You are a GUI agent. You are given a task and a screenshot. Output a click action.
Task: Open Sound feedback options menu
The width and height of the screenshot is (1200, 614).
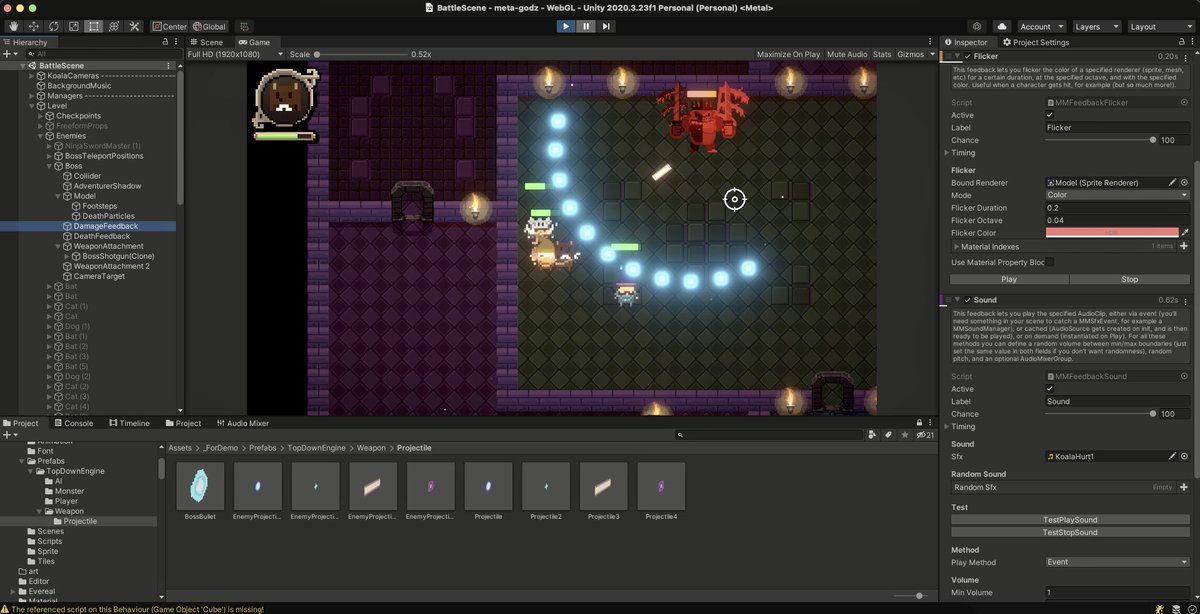[1185, 300]
